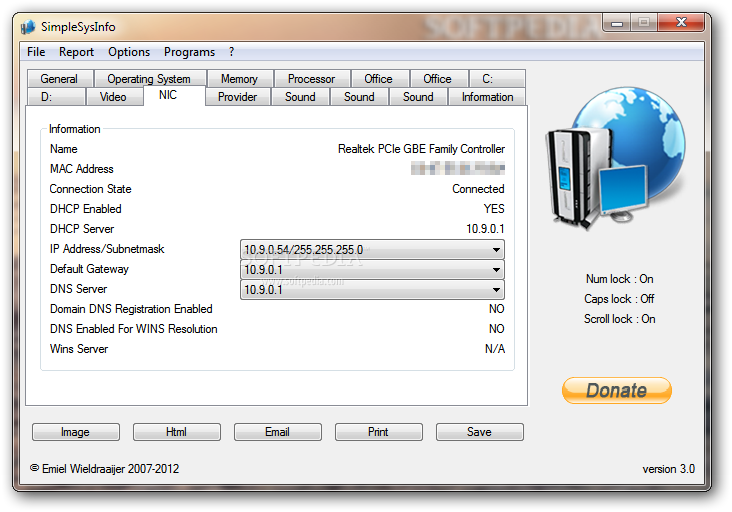Click the Domain DNS Registration Enabled label
This screenshot has width=732, height=512.
131,309
